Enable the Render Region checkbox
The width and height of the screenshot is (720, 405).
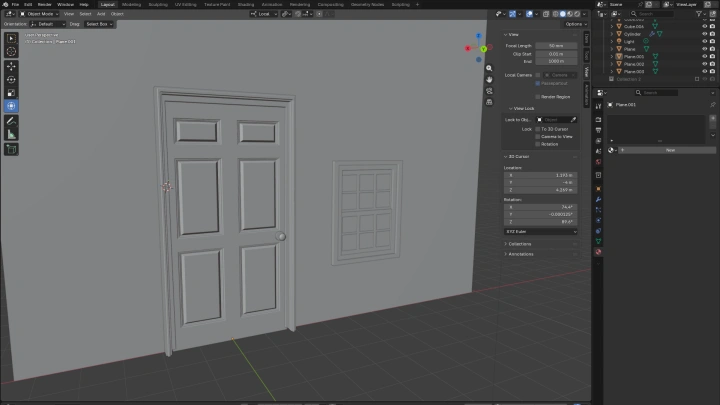[x=538, y=96]
